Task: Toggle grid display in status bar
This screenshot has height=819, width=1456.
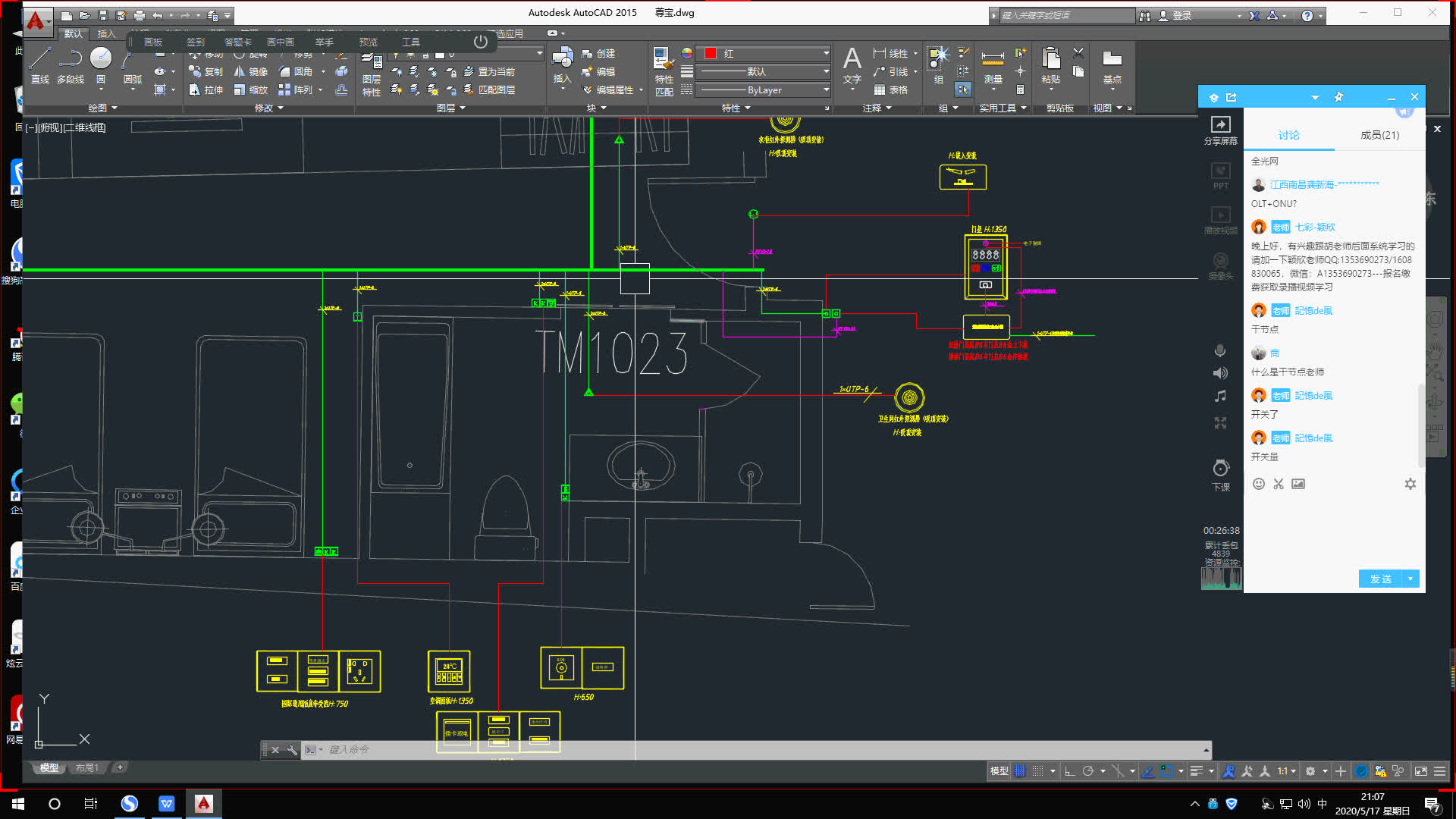Action: [1020, 771]
